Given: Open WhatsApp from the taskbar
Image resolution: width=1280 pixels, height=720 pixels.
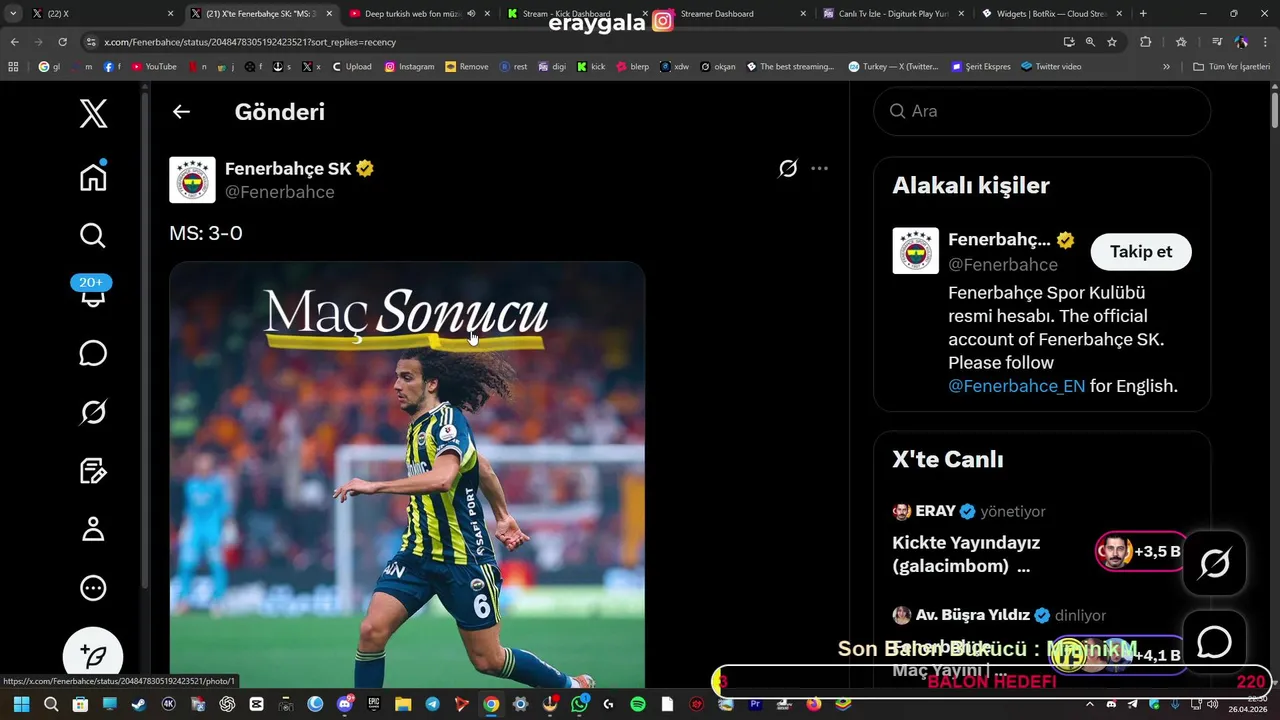Looking at the screenshot, I should tap(580, 704).
